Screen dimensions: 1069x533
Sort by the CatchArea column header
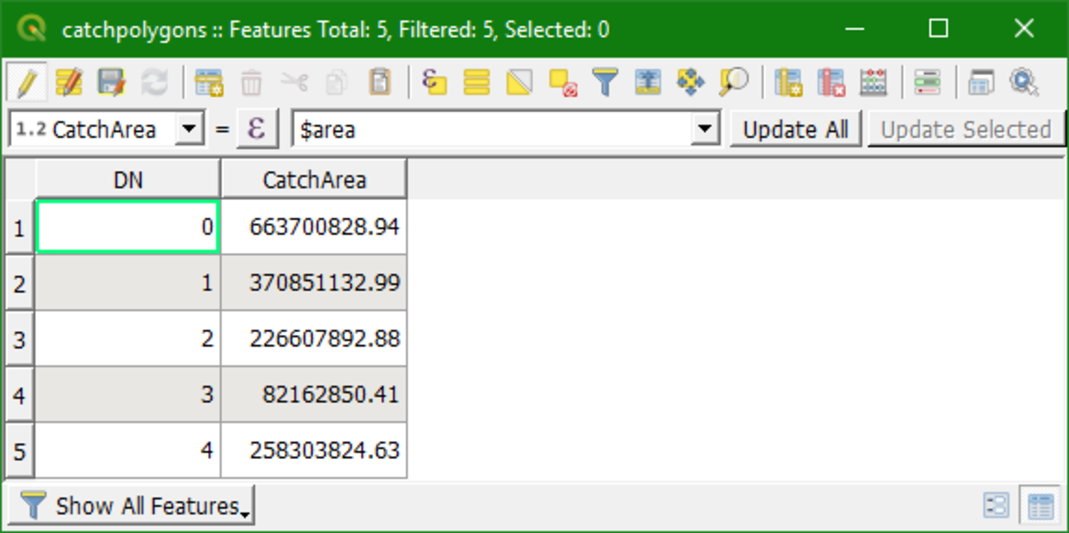(314, 179)
